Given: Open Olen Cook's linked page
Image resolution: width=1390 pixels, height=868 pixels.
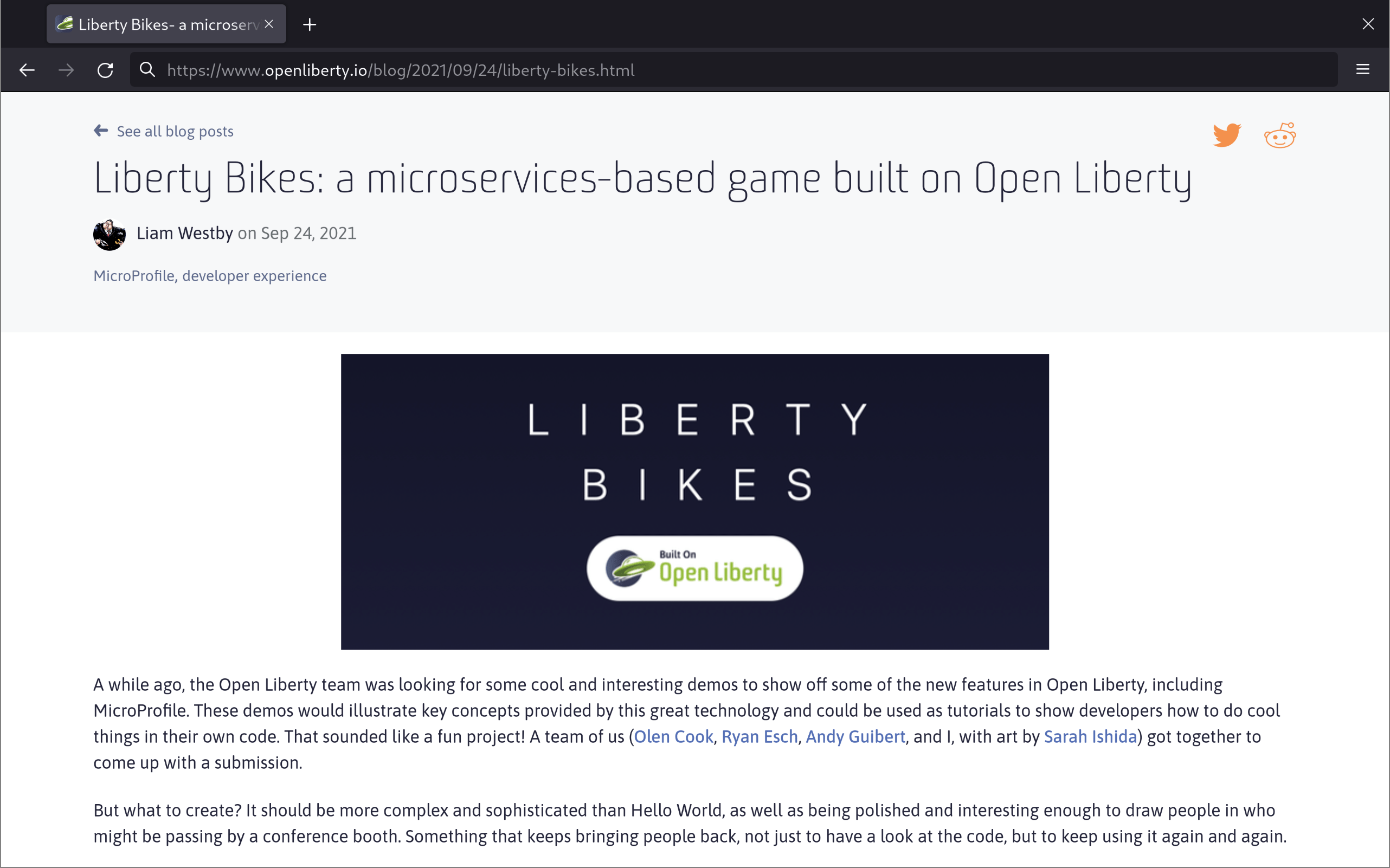Looking at the screenshot, I should point(673,736).
